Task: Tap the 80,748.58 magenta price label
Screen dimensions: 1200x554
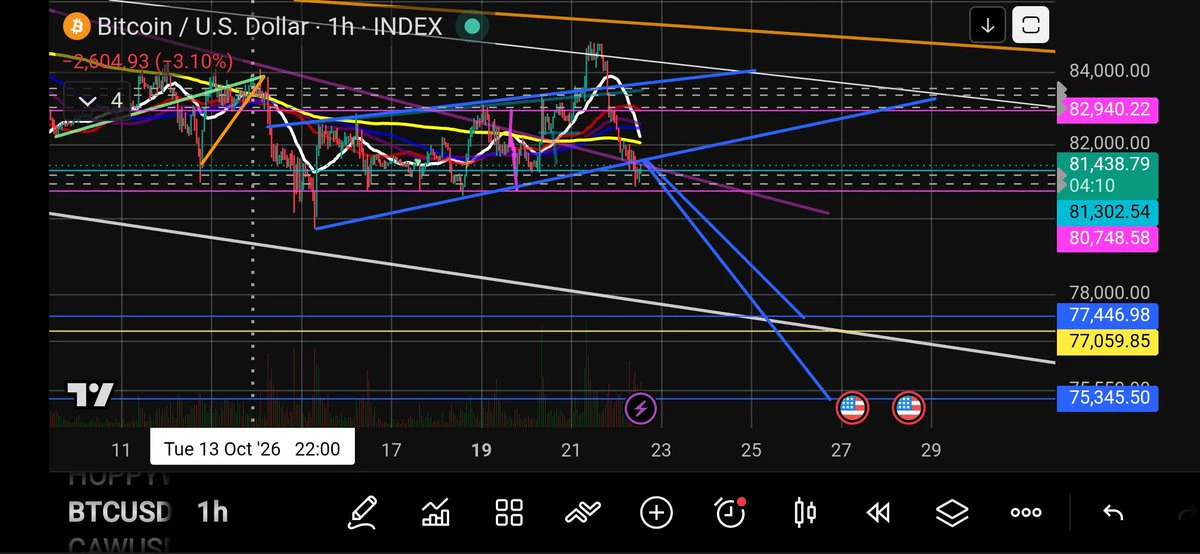Action: [1108, 238]
